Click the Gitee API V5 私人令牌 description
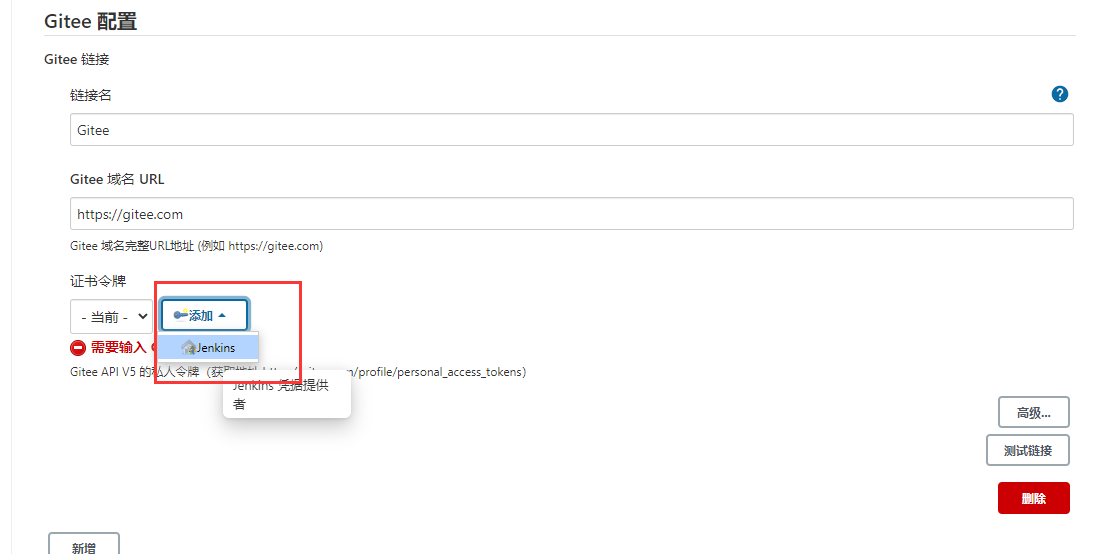 (x=298, y=372)
